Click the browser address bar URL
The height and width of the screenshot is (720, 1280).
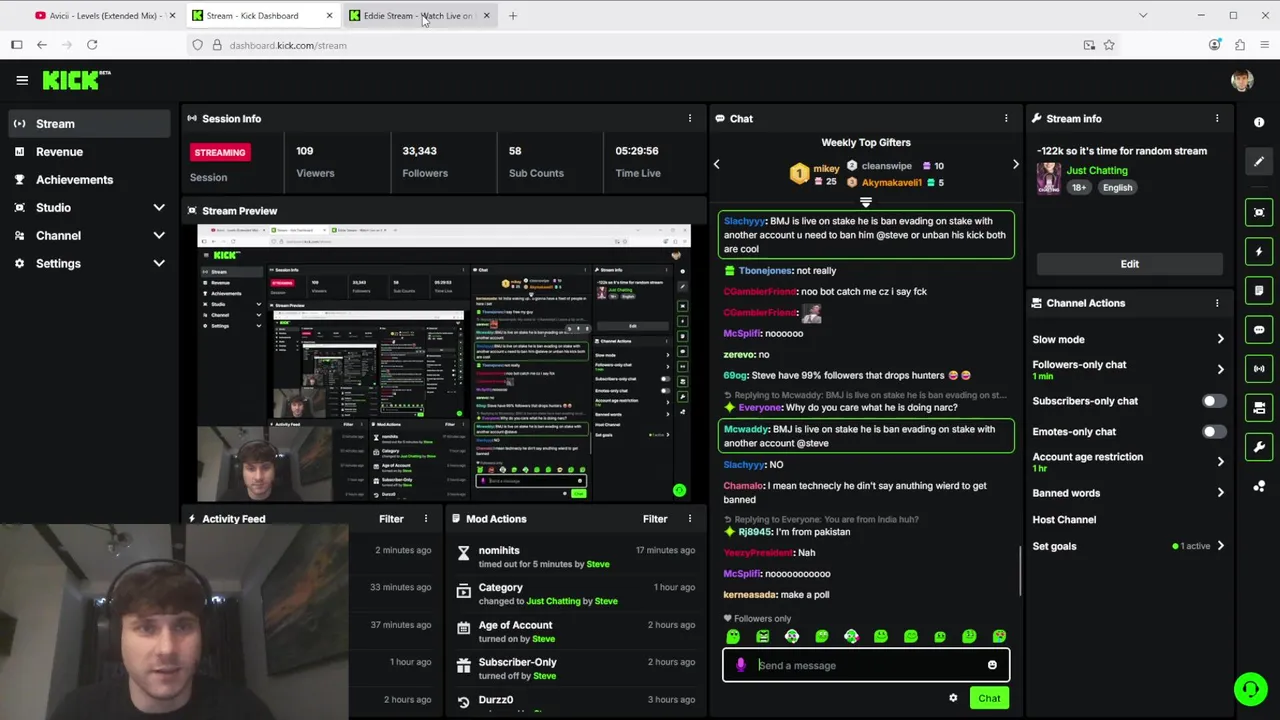point(288,45)
